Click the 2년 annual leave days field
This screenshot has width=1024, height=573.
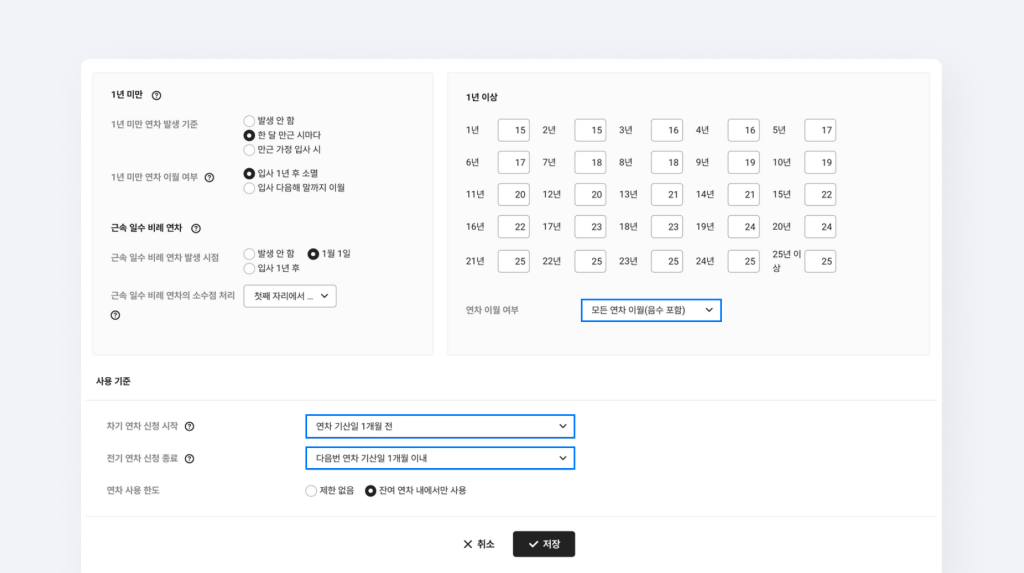(x=590, y=130)
